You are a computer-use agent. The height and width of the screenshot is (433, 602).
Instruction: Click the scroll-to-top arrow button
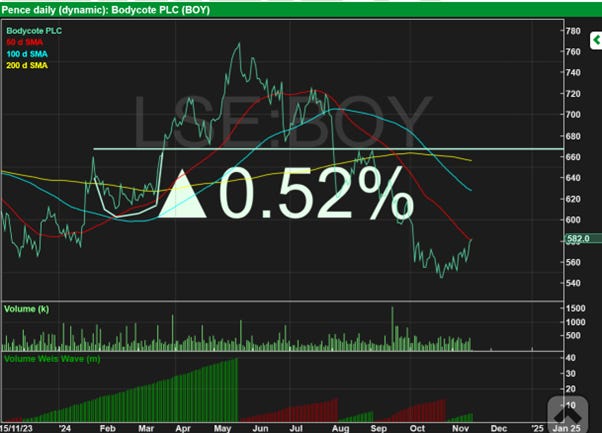pos(567,414)
